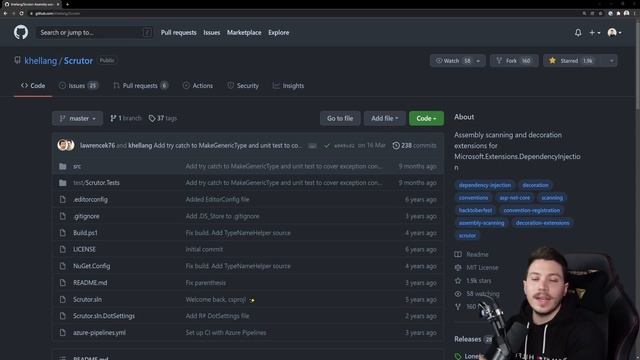
Task: Open Scrutor.sln.DotSettings file
Action: coord(104,316)
